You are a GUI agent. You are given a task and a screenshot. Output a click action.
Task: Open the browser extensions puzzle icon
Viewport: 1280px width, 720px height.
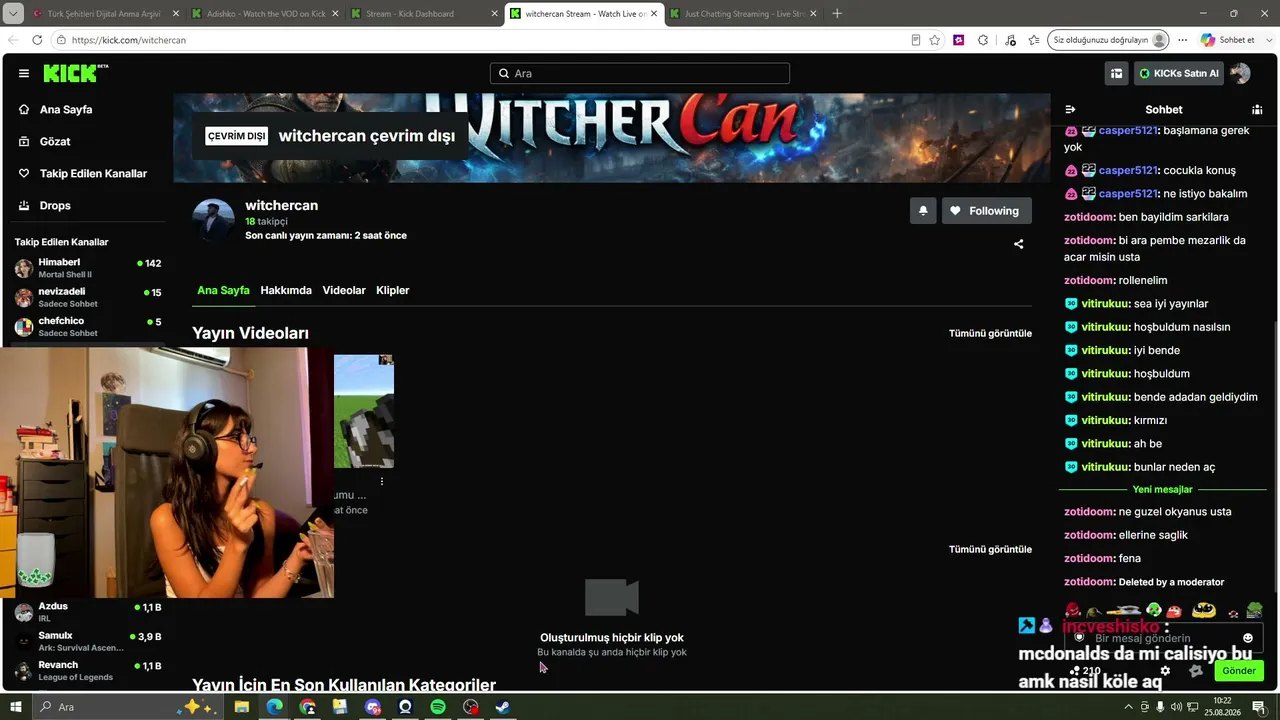[x=983, y=40]
